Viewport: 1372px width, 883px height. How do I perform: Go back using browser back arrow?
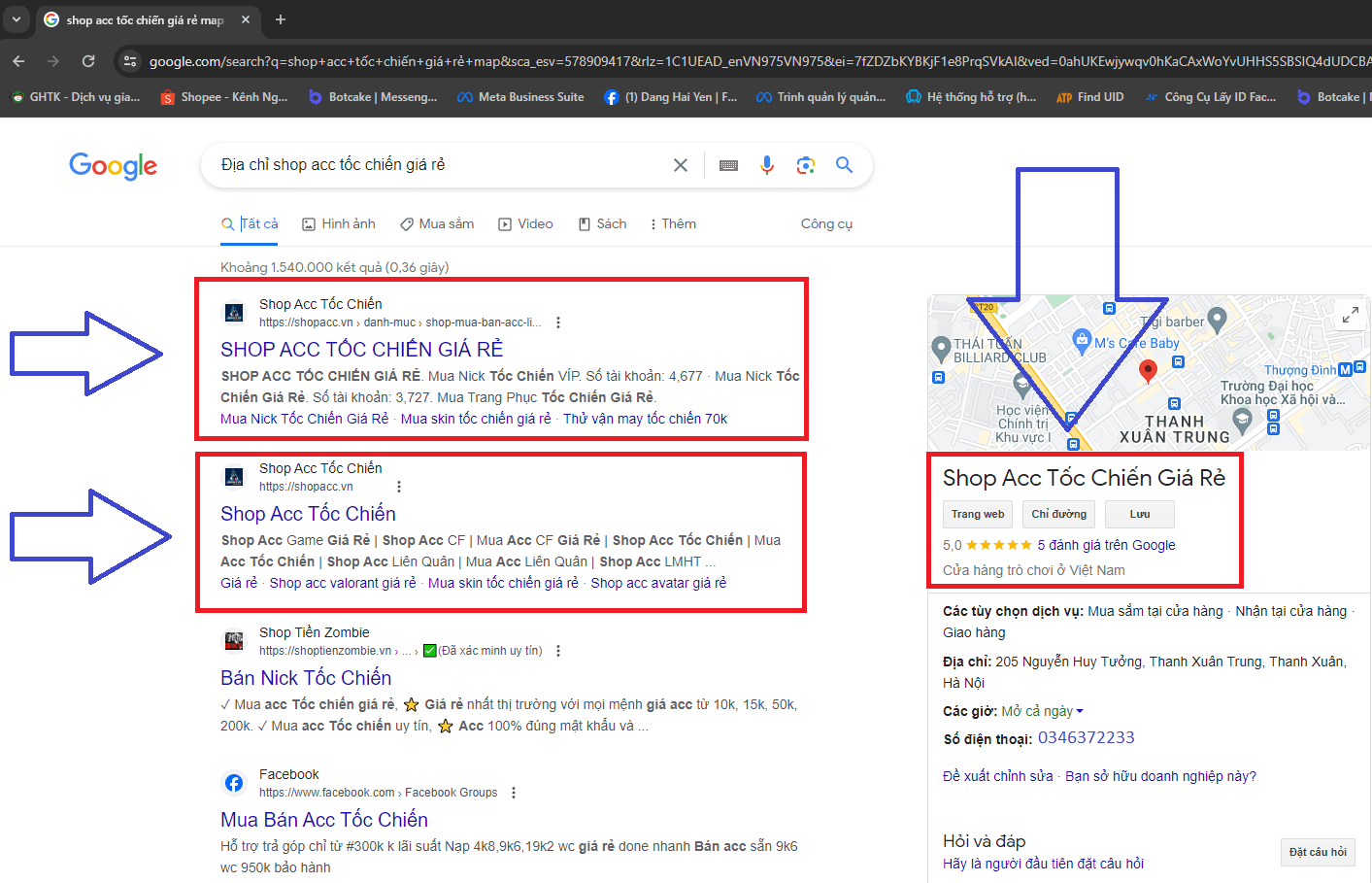click(x=18, y=61)
